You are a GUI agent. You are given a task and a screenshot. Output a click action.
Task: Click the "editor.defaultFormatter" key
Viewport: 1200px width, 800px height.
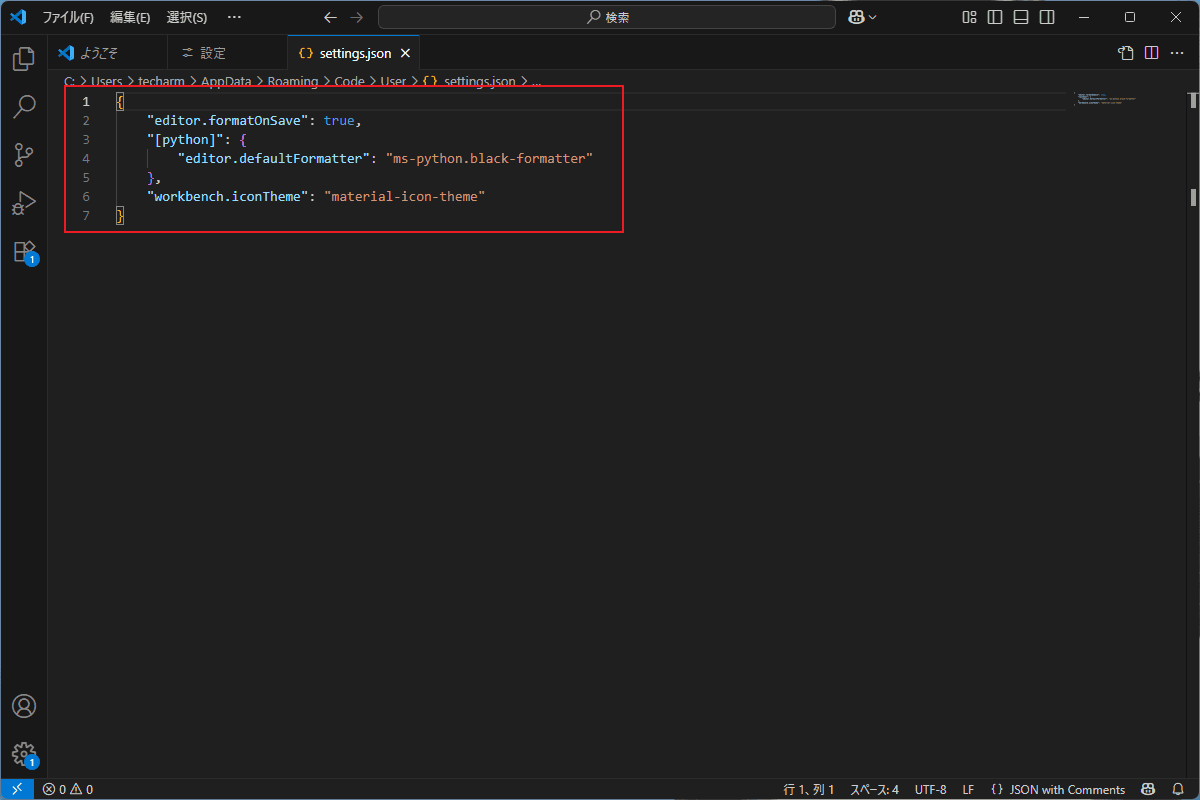274,158
